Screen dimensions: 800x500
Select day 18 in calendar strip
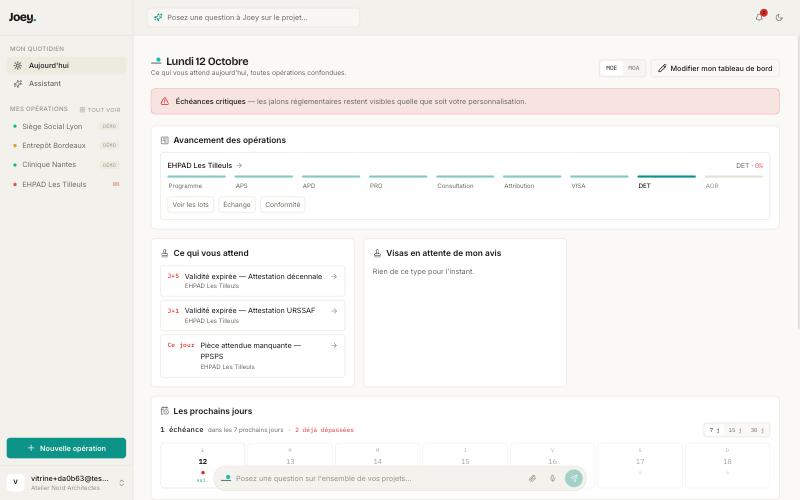(x=728, y=465)
